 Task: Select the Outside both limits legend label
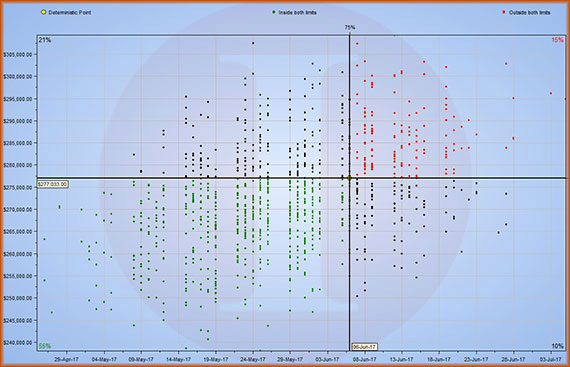click(x=529, y=13)
